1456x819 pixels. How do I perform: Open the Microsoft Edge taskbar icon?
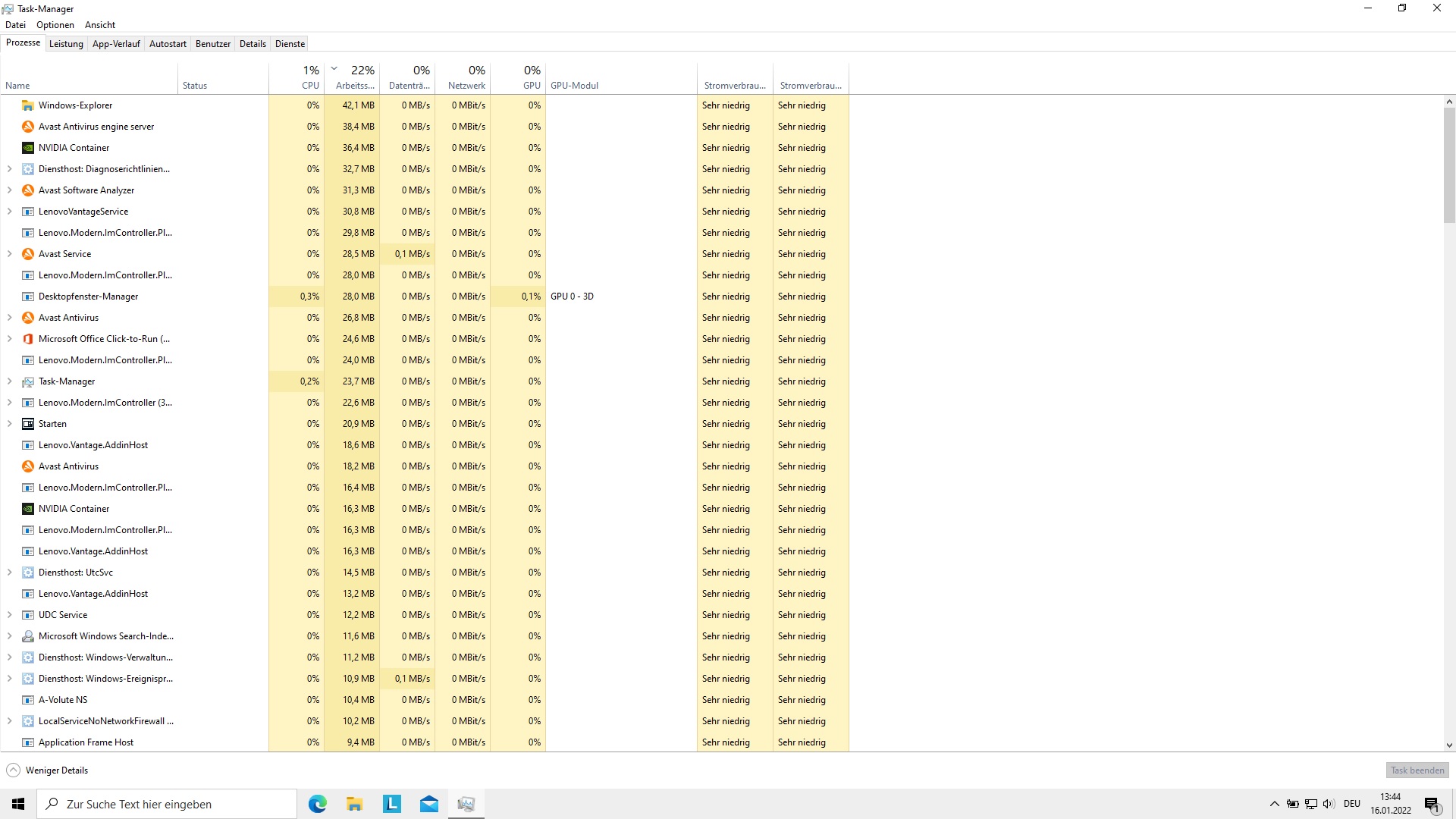(318, 804)
